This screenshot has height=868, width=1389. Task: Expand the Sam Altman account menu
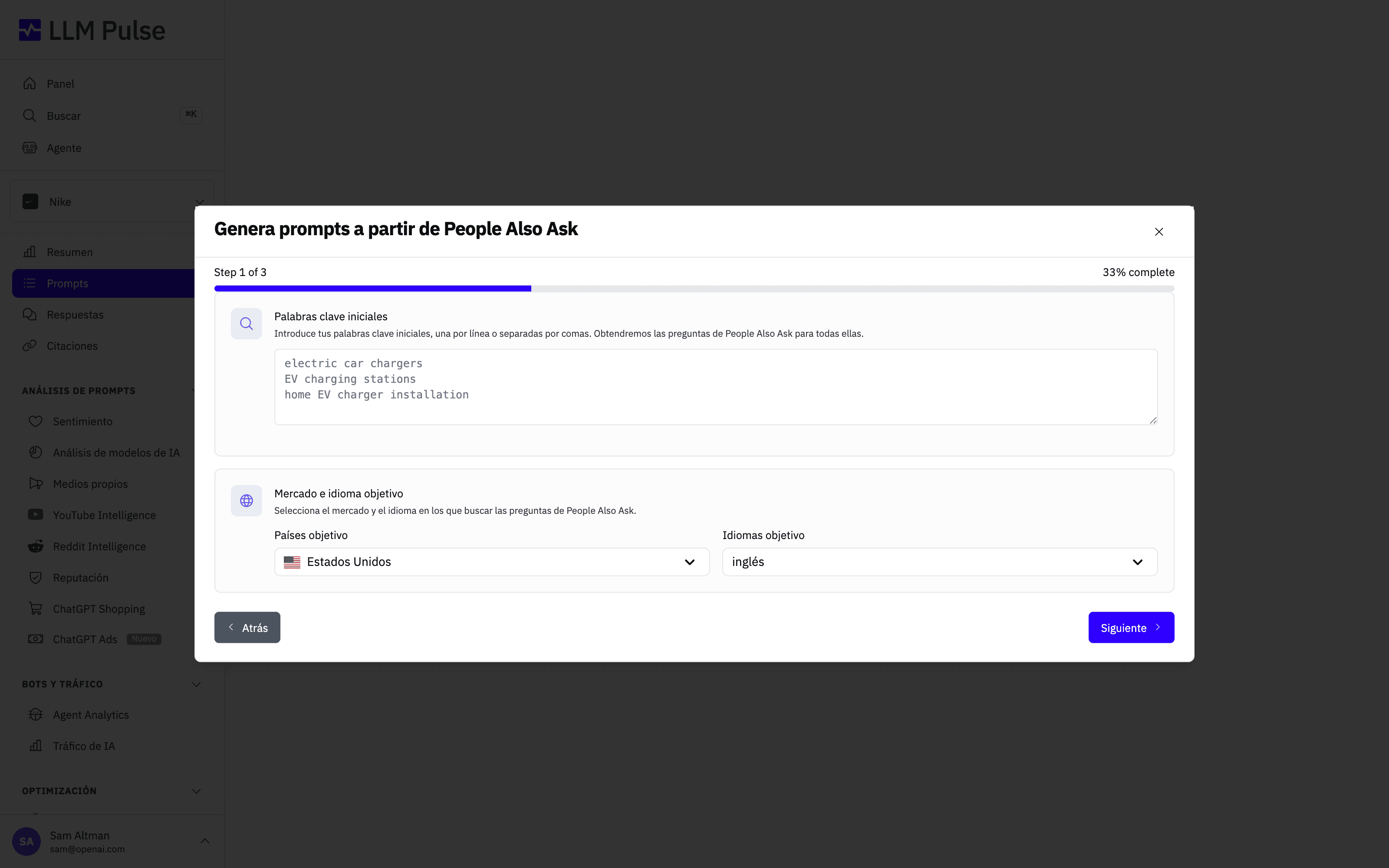[205, 841]
